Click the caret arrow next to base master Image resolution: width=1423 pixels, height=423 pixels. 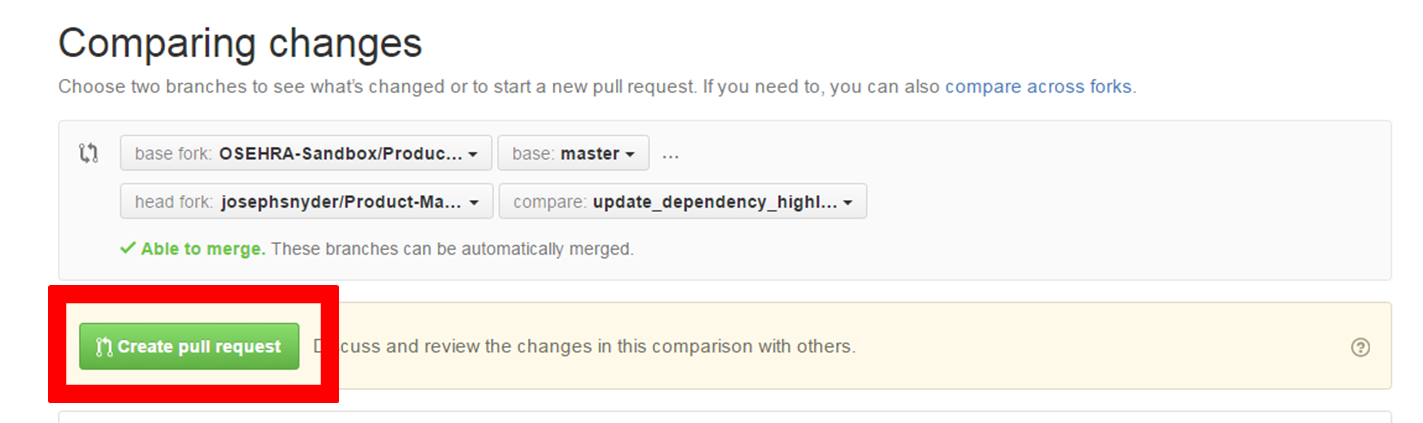point(630,155)
